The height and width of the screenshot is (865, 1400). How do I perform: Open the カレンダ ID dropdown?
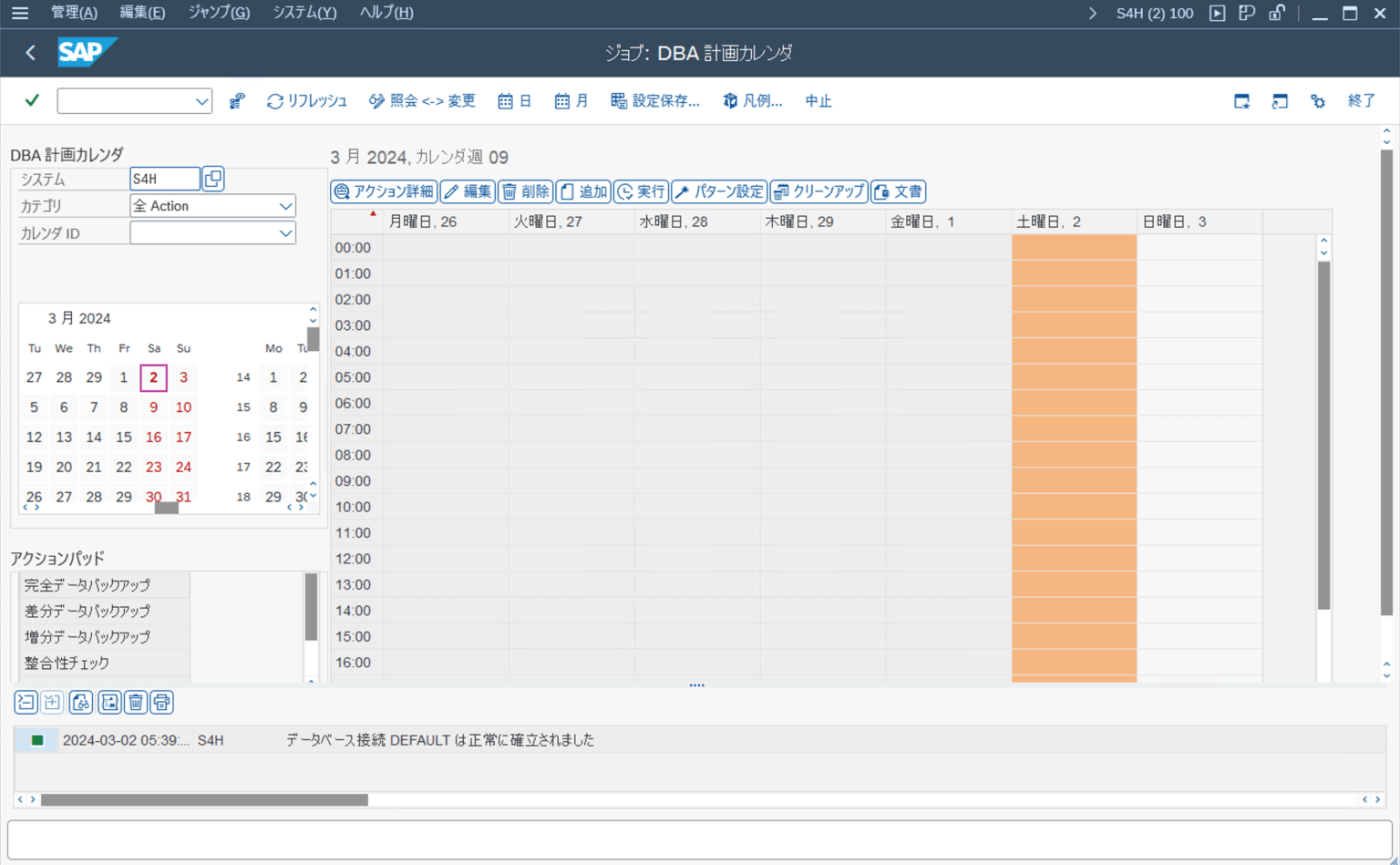(285, 233)
